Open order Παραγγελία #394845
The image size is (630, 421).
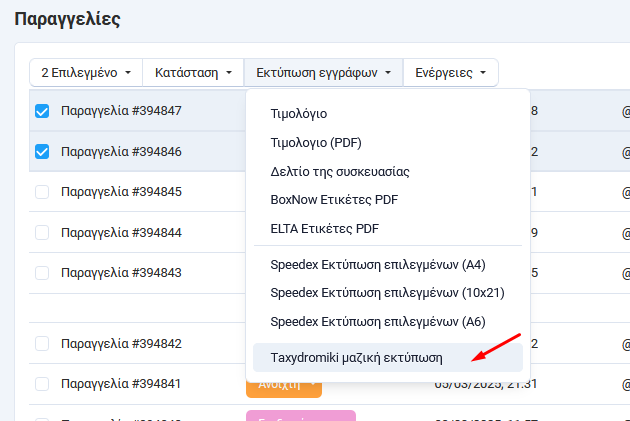(121, 192)
